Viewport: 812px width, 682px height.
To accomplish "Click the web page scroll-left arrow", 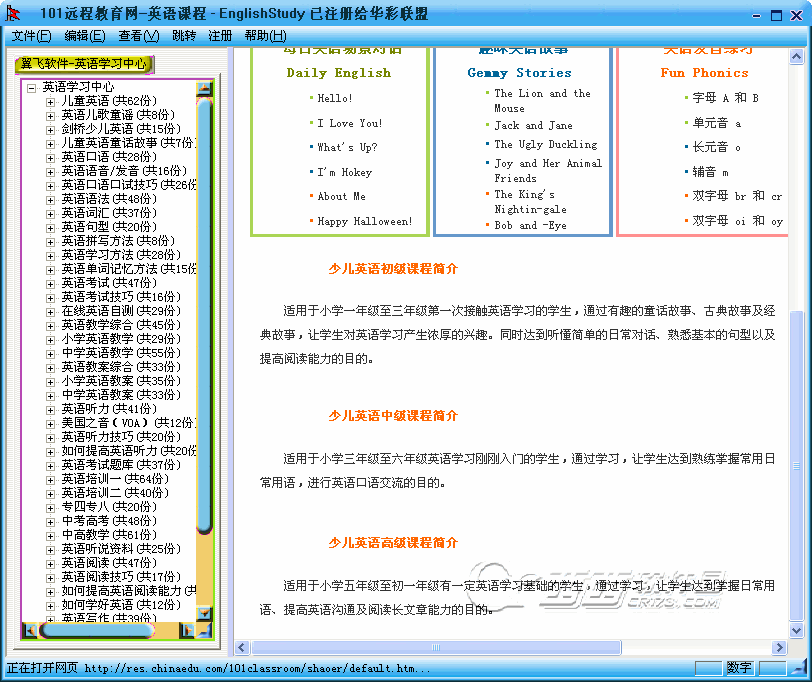I will pos(241,647).
